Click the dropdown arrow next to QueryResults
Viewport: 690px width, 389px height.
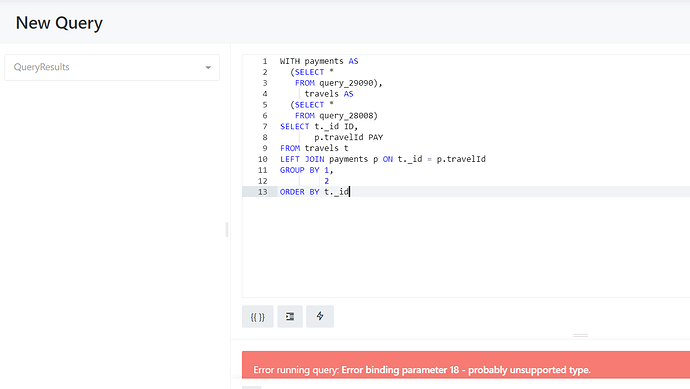208,67
